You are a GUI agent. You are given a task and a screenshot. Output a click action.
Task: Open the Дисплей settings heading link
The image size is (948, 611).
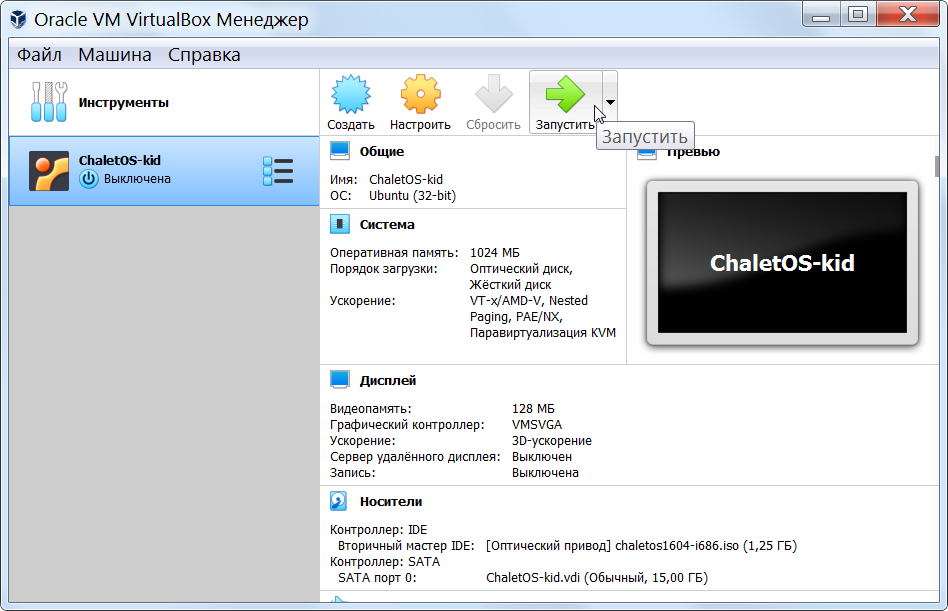[x=388, y=381]
